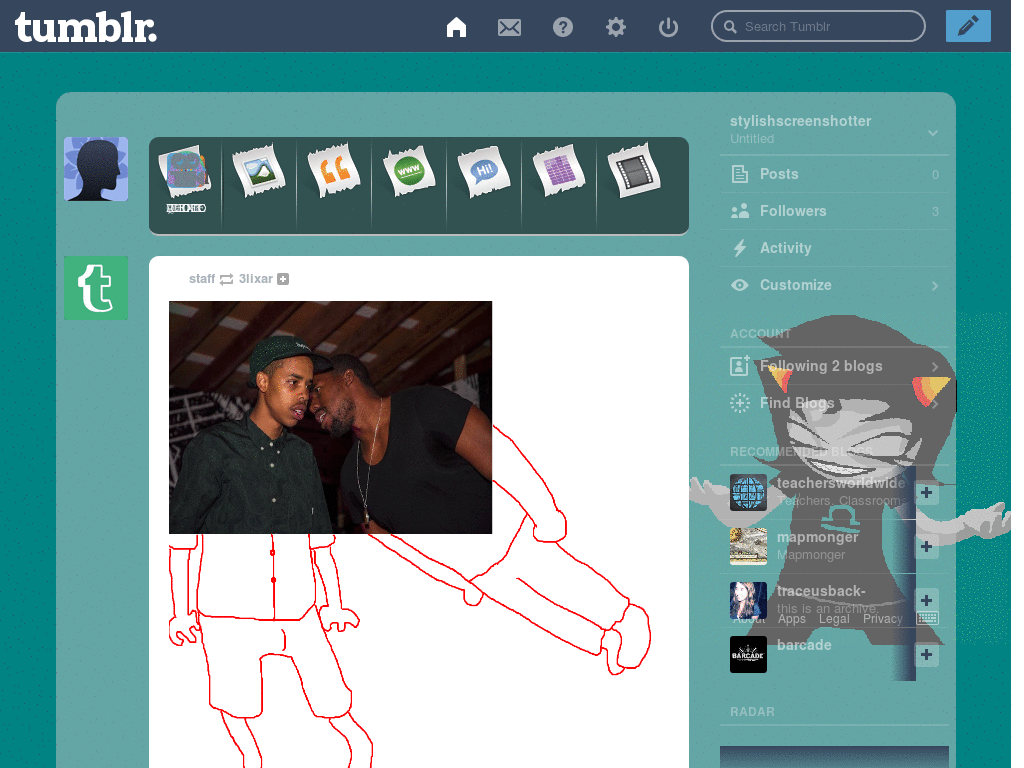Open the settings gear icon
Viewport: 1024px width, 768px height.
click(x=615, y=27)
